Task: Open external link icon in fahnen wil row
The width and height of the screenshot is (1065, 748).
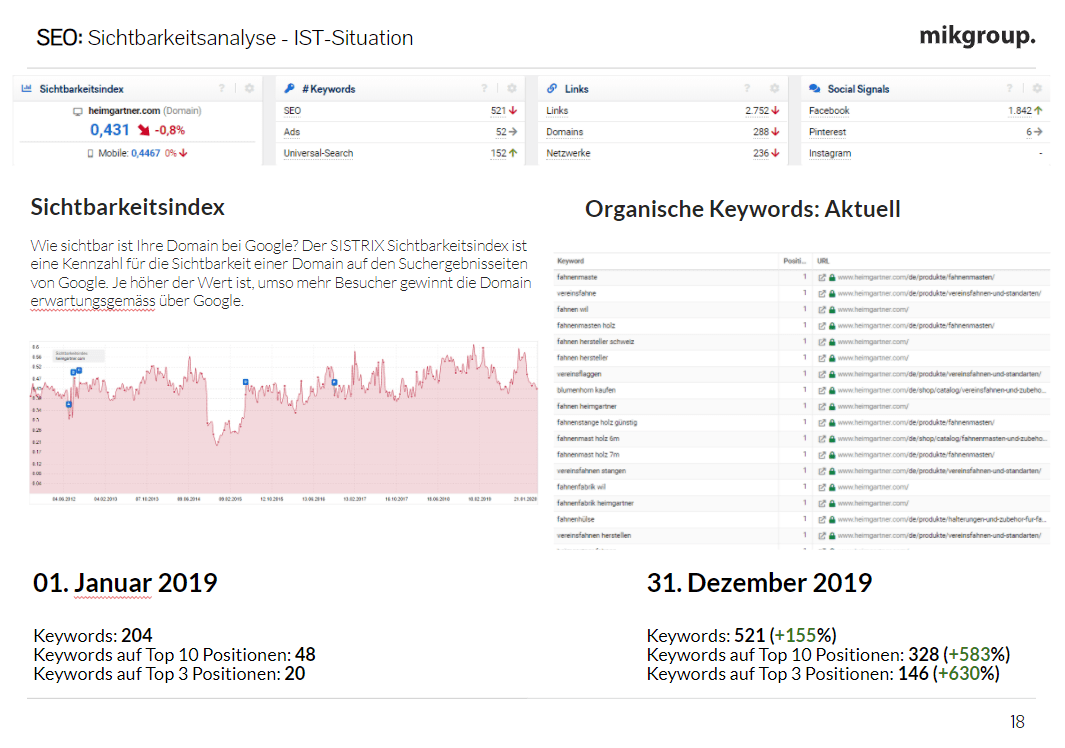Action: tap(822, 310)
